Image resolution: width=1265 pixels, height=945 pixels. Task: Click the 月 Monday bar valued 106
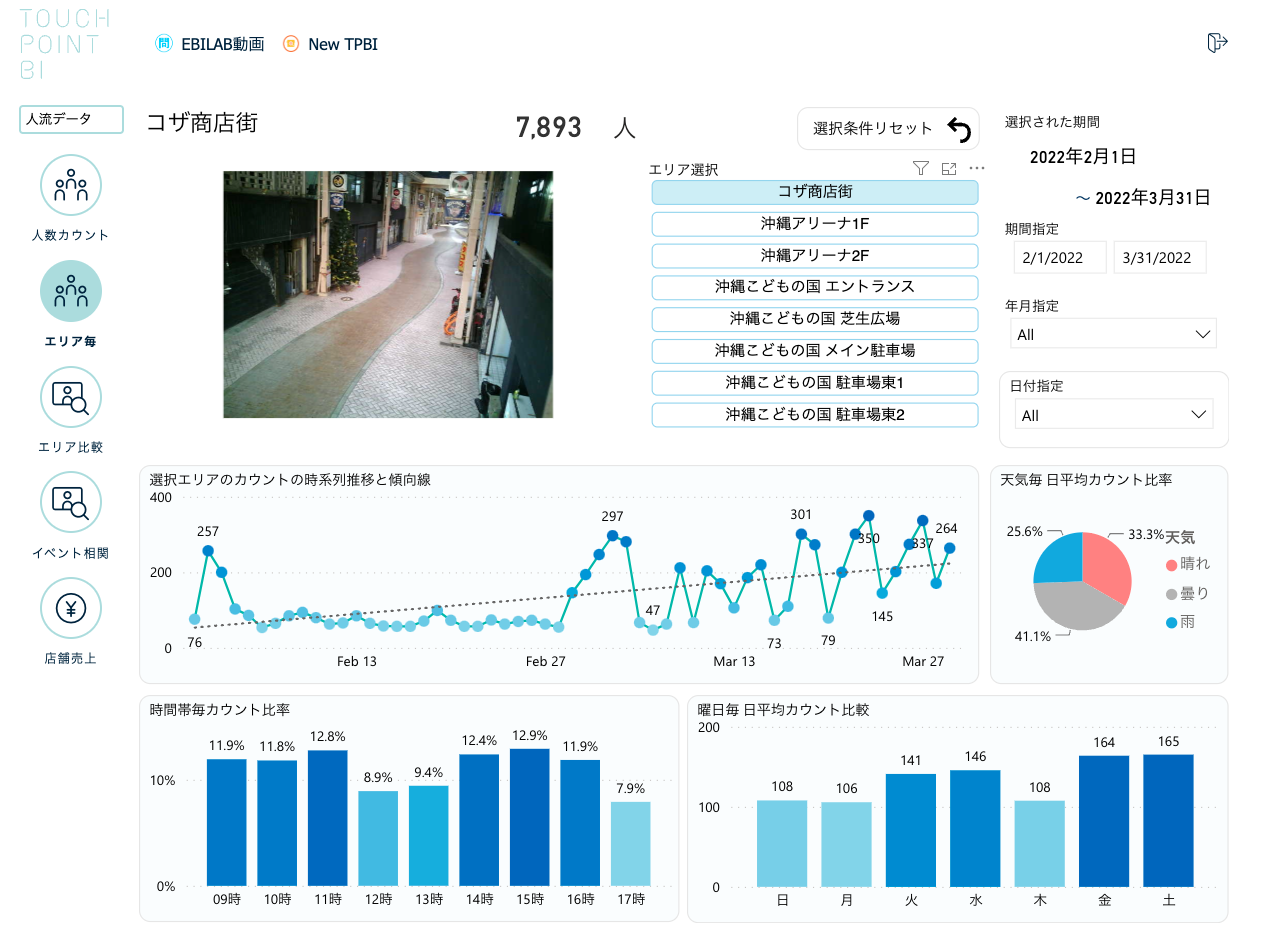pos(847,845)
